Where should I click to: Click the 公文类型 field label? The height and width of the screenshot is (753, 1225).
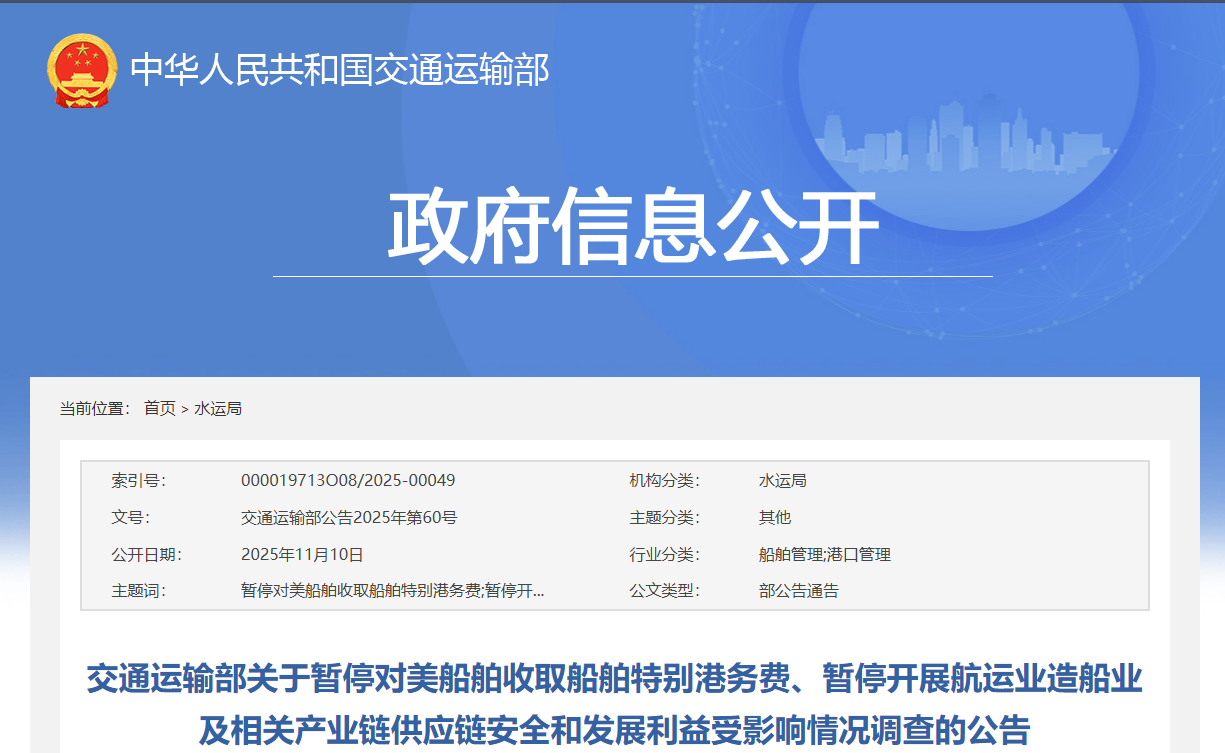click(664, 590)
